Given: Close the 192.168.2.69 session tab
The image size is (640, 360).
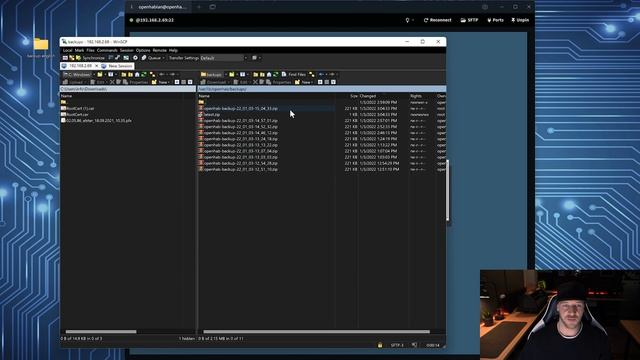Looking at the screenshot, I should [x=97, y=66].
